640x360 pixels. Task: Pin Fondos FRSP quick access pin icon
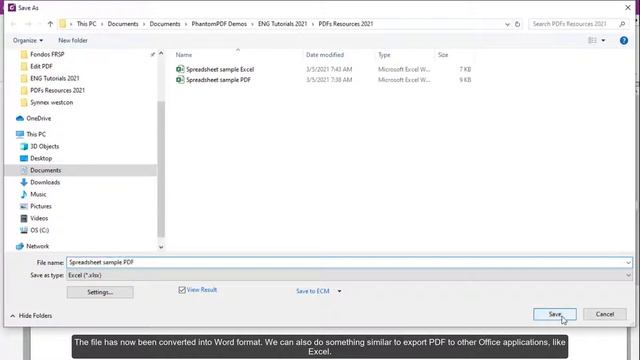153,54
